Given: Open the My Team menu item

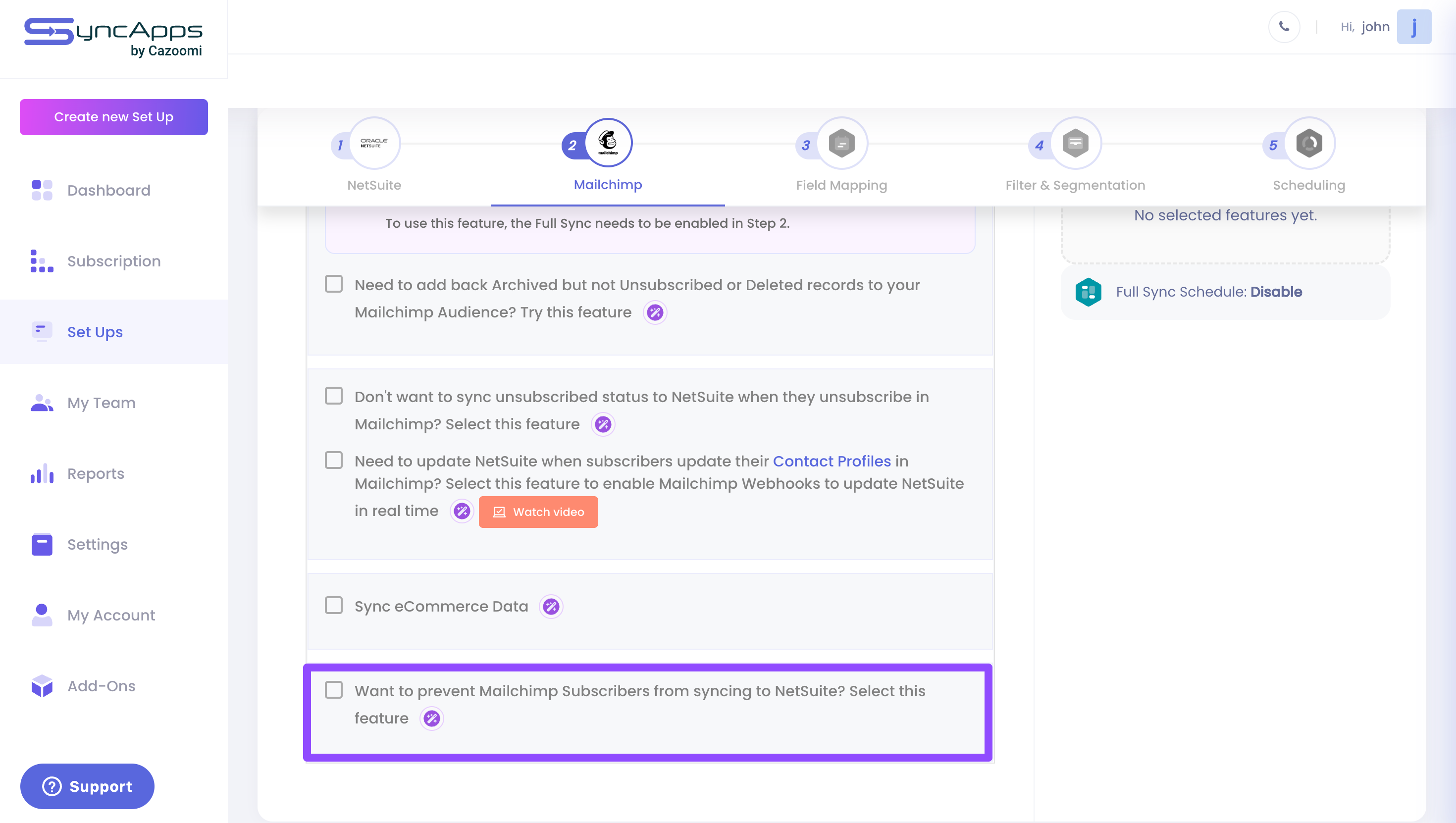Looking at the screenshot, I should pyautogui.click(x=101, y=403).
